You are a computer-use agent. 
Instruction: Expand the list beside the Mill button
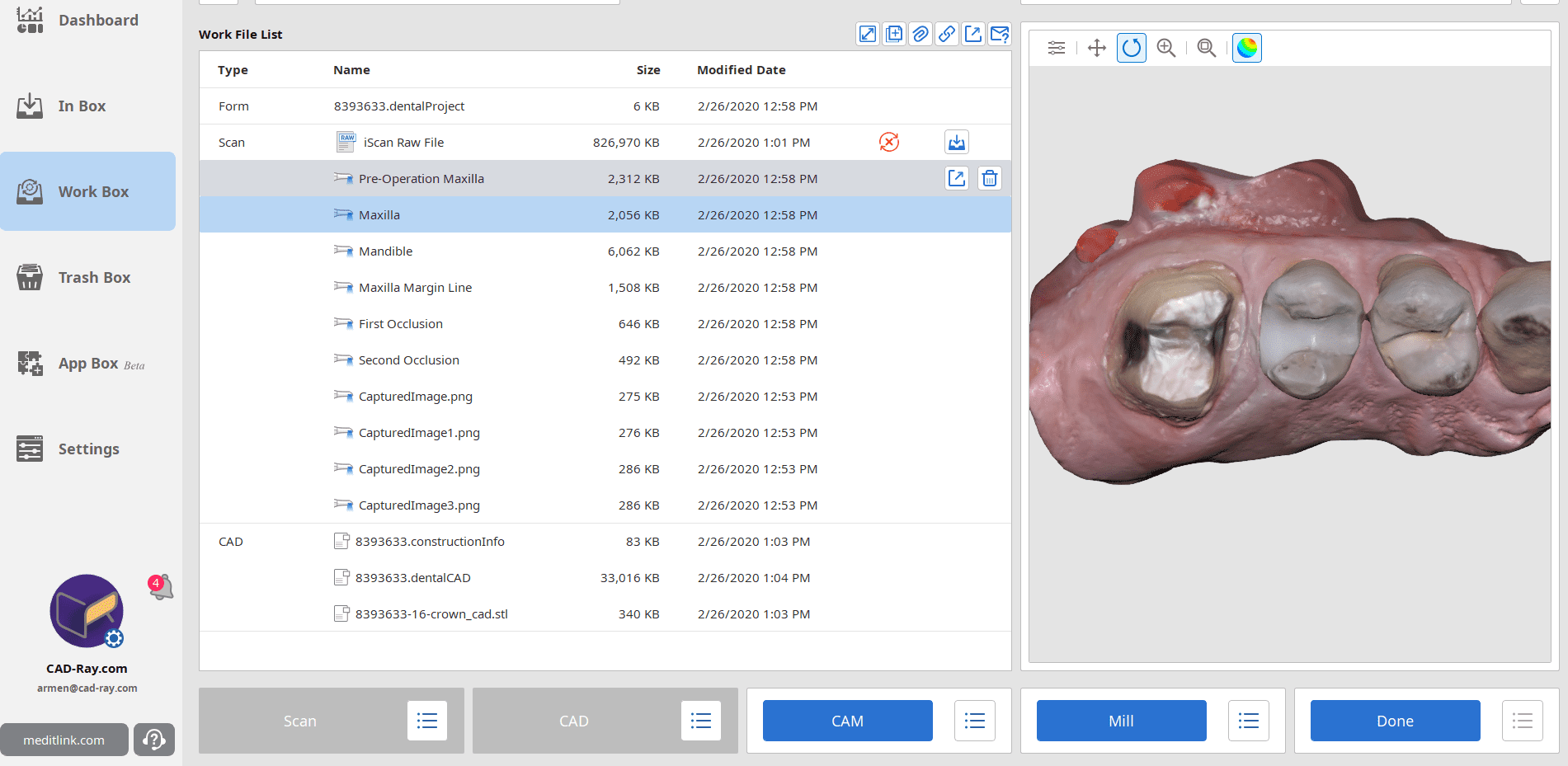point(1249,721)
